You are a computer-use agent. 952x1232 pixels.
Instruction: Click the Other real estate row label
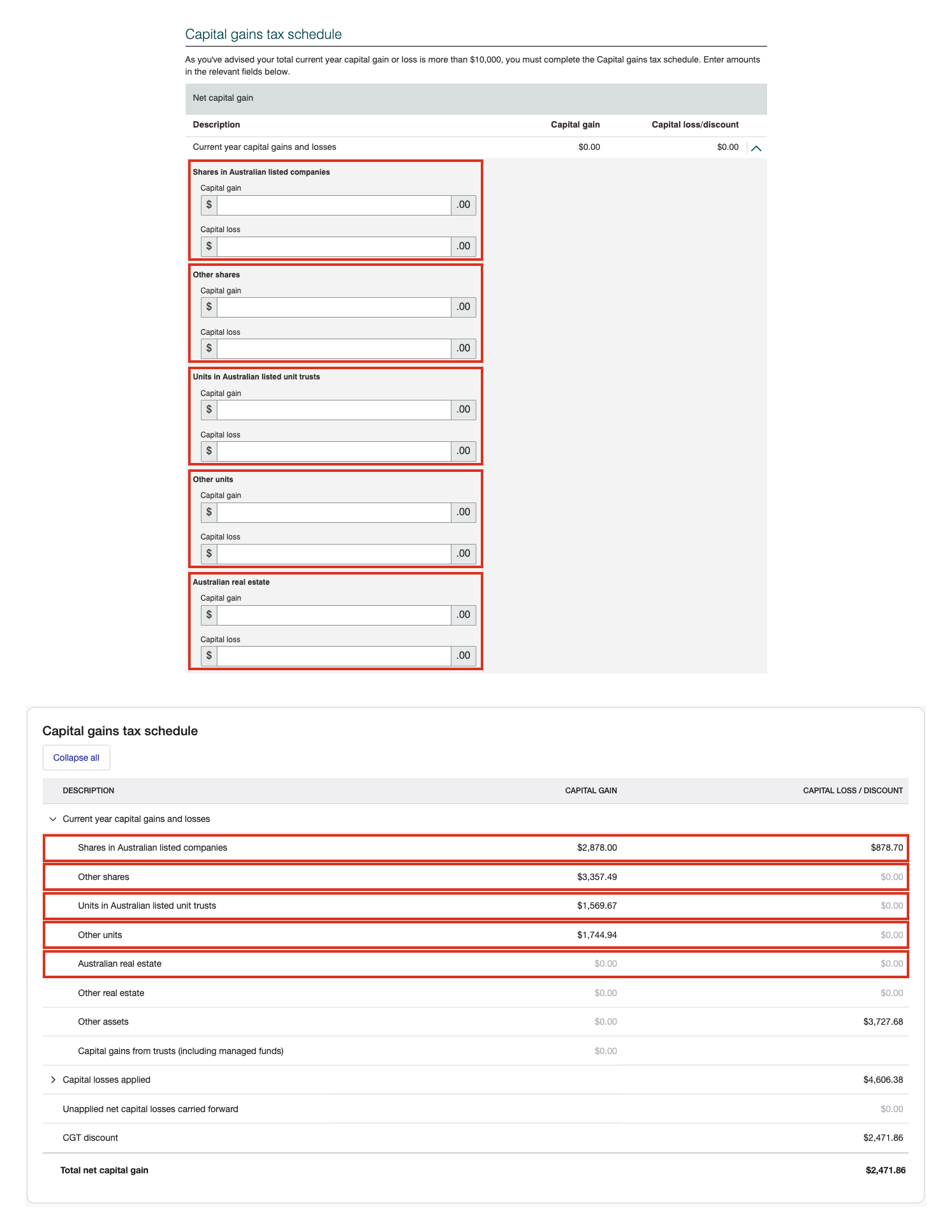tap(111, 993)
